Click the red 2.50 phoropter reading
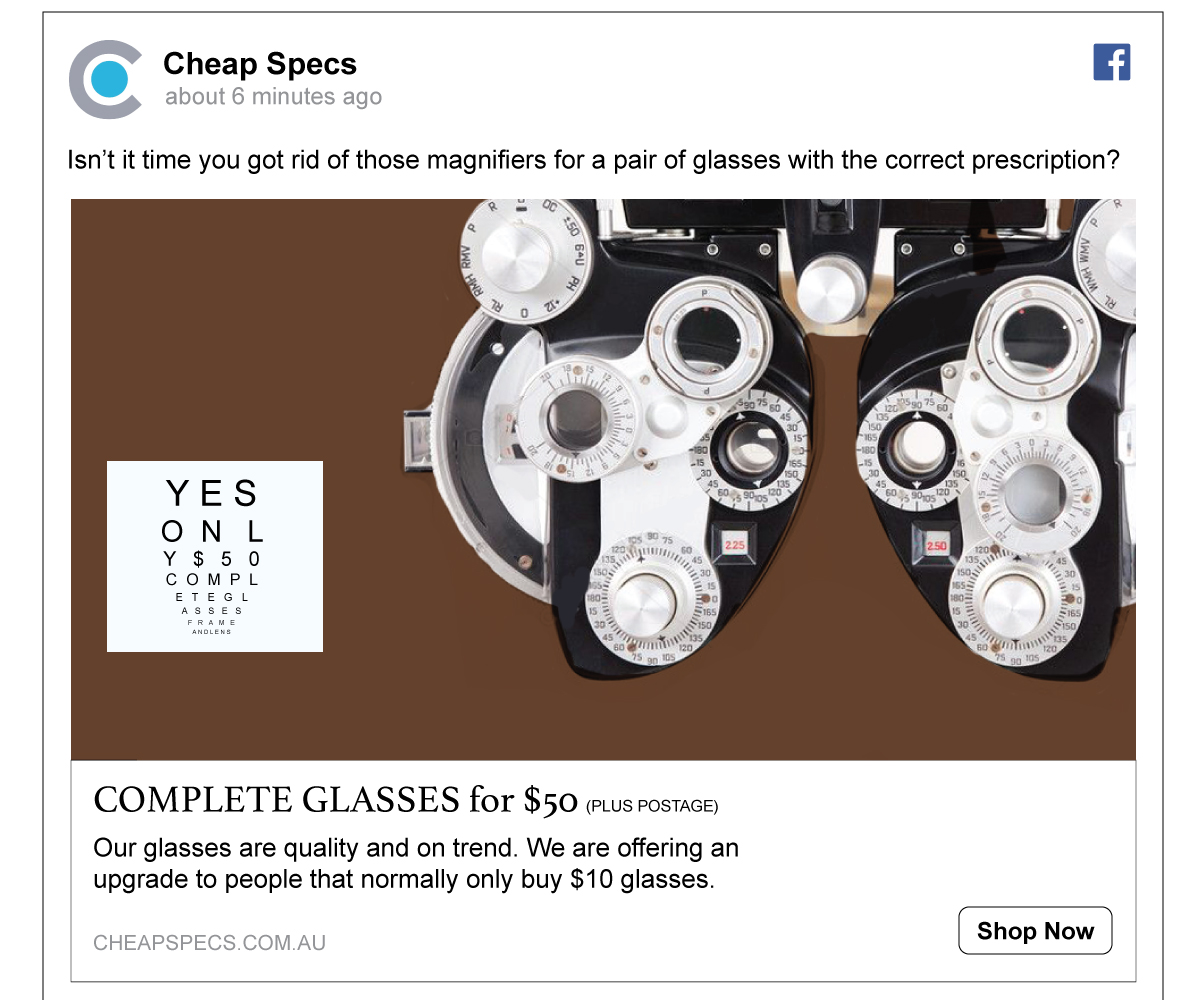This screenshot has height=1000, width=1200. click(936, 547)
